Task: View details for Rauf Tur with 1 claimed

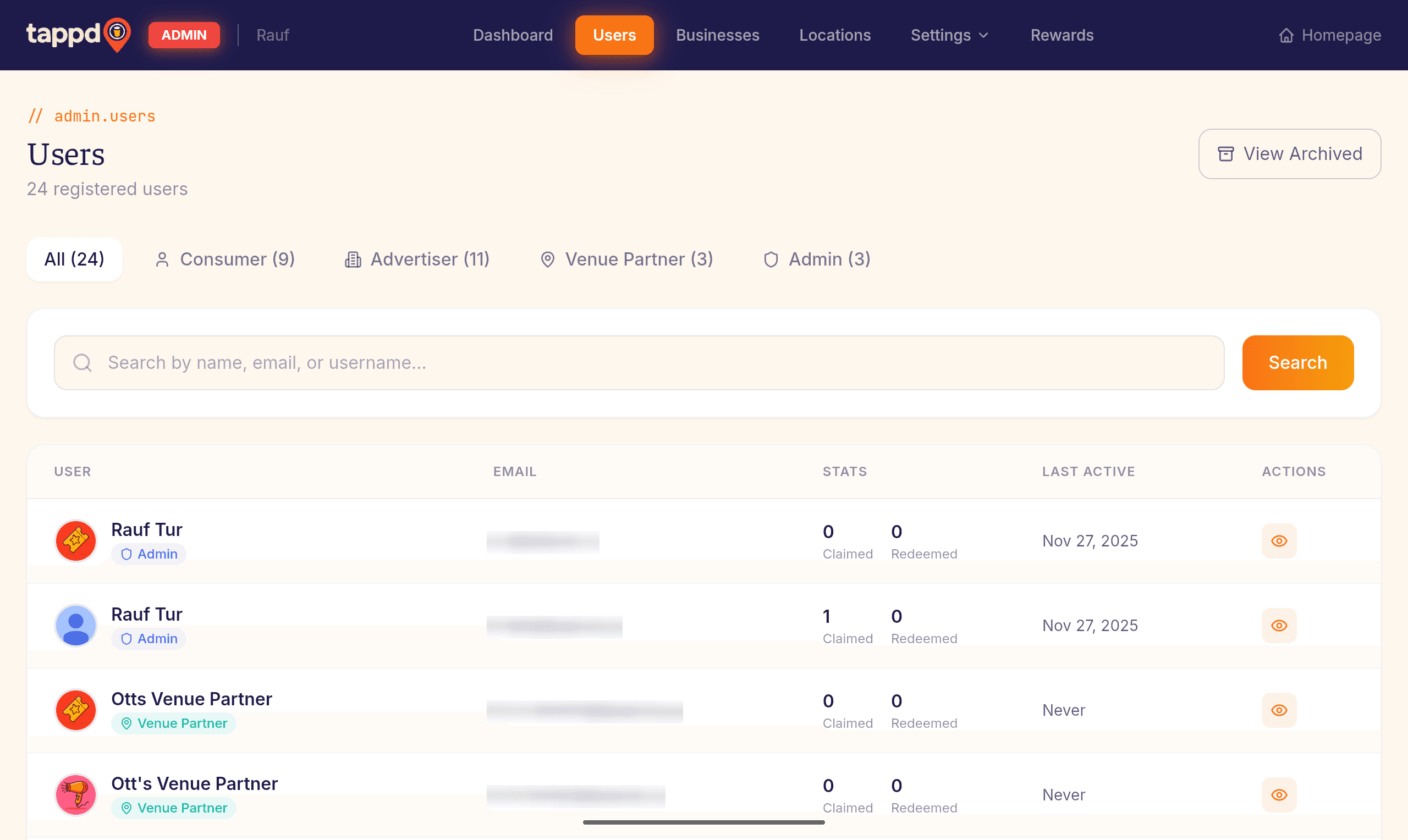Action: click(x=1279, y=626)
